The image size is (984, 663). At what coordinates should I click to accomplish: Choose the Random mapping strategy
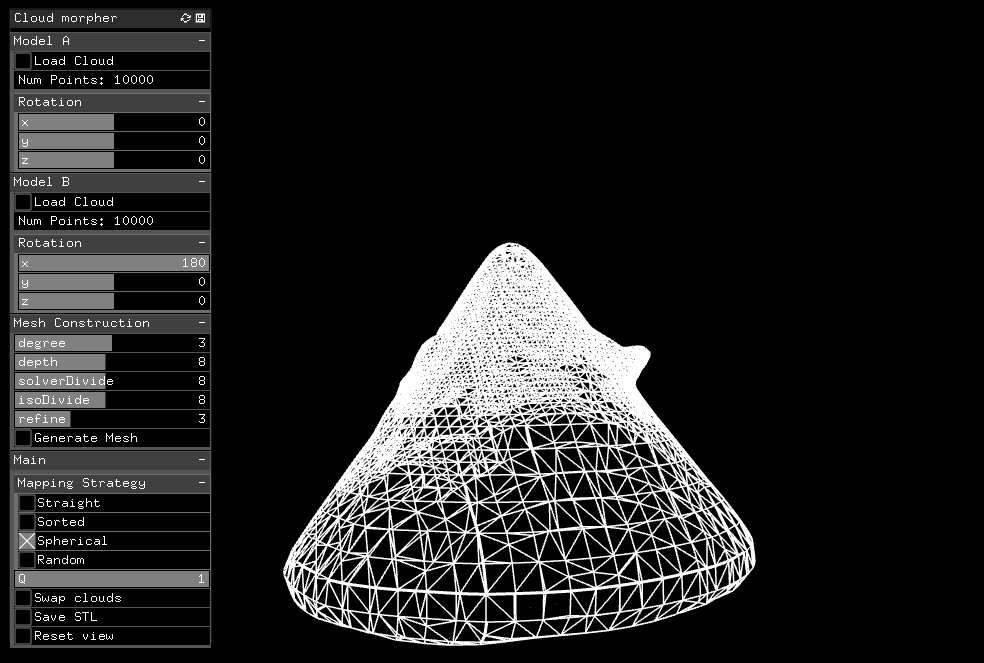pyautogui.click(x=27, y=560)
